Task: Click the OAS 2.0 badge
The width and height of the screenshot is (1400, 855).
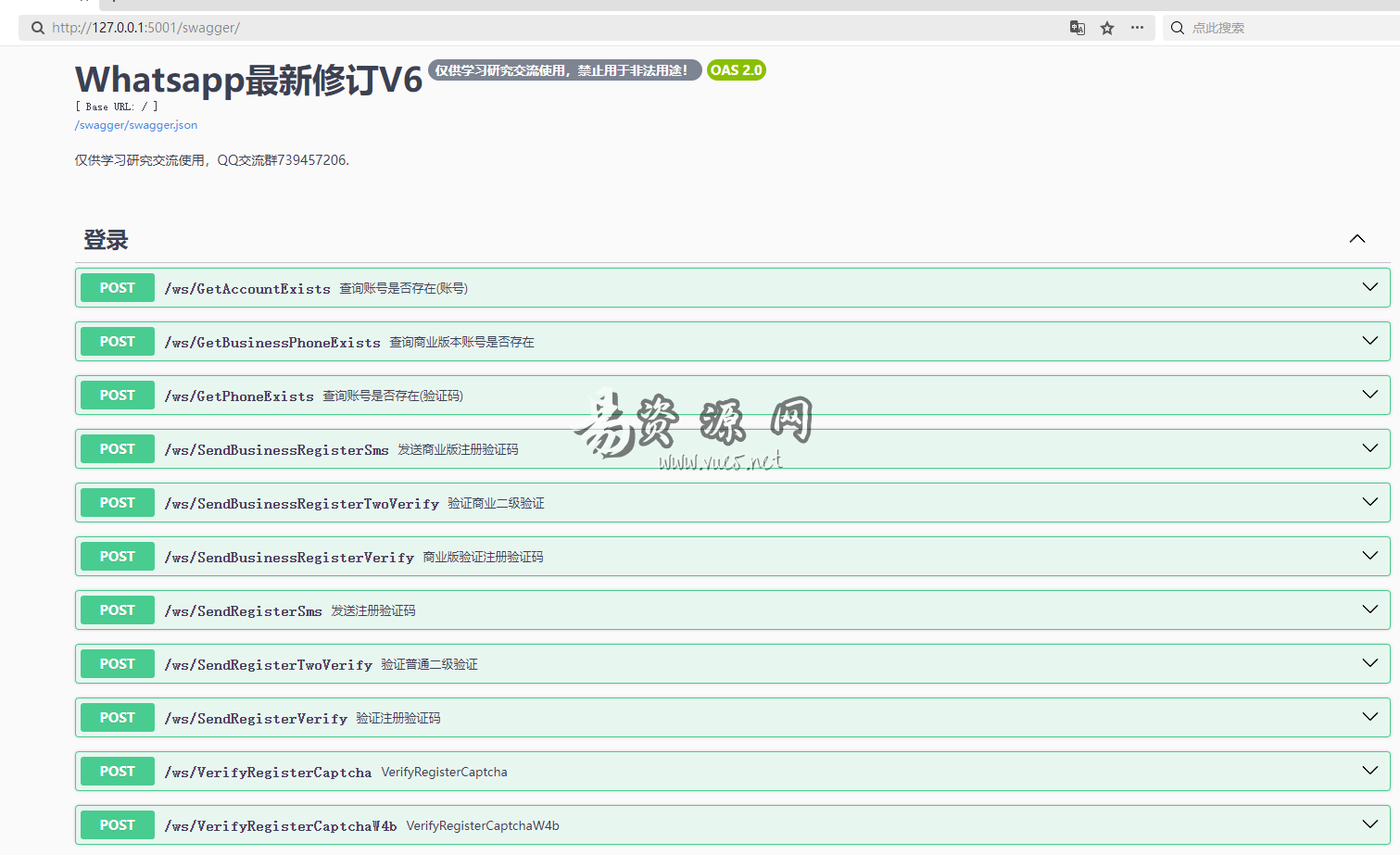Action: (x=737, y=70)
